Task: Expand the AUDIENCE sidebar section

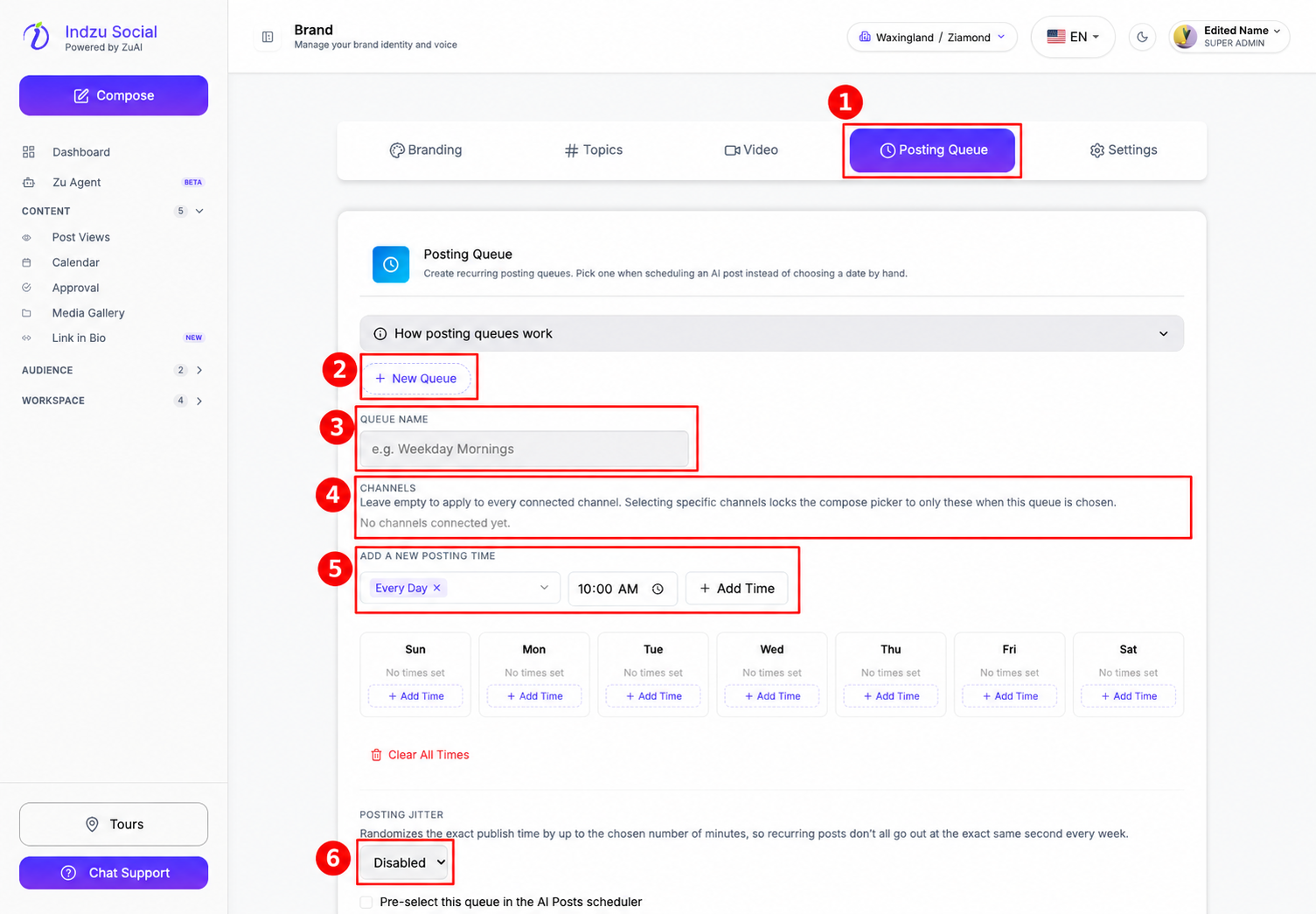Action: click(x=199, y=370)
